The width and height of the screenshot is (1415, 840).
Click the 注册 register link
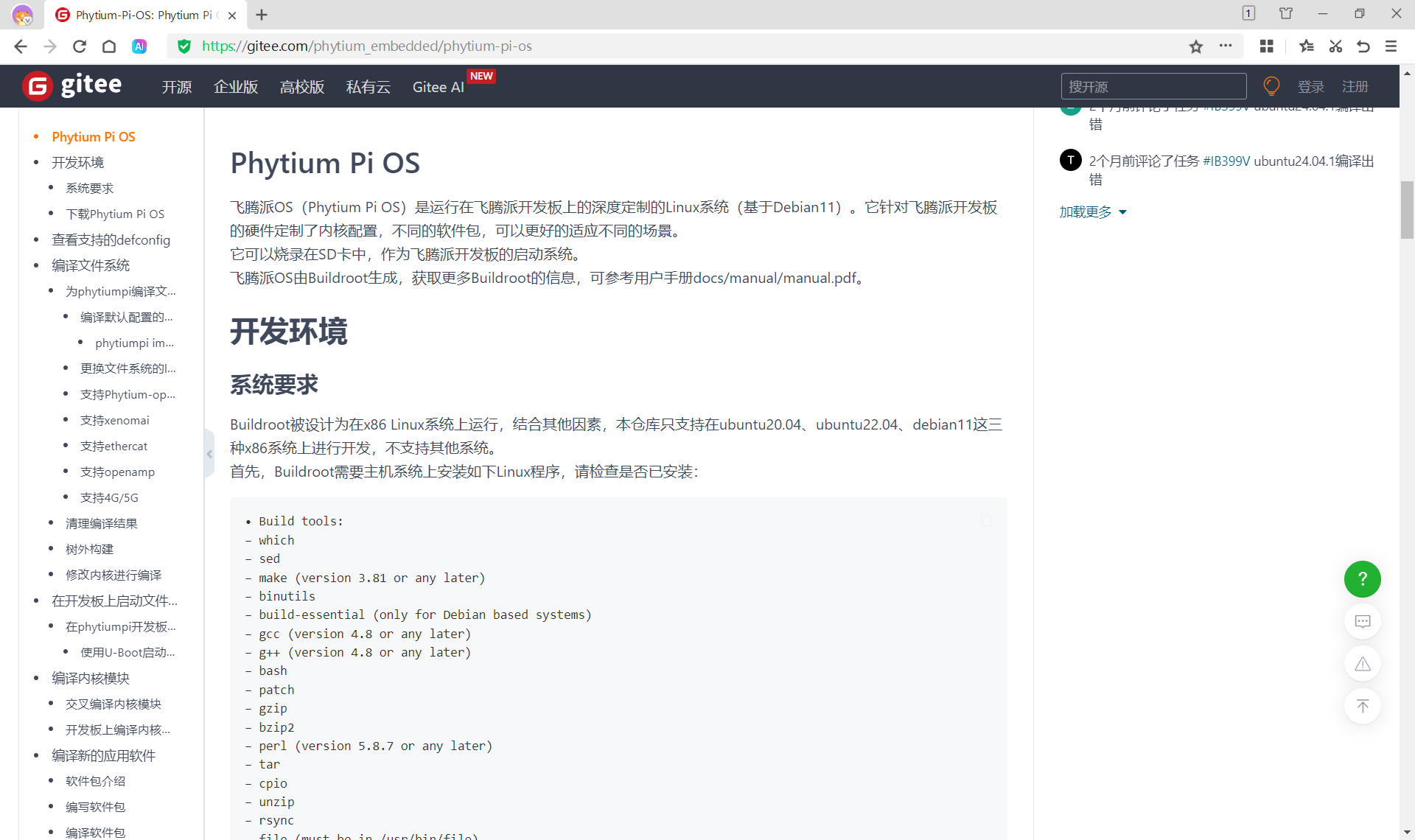(1355, 87)
